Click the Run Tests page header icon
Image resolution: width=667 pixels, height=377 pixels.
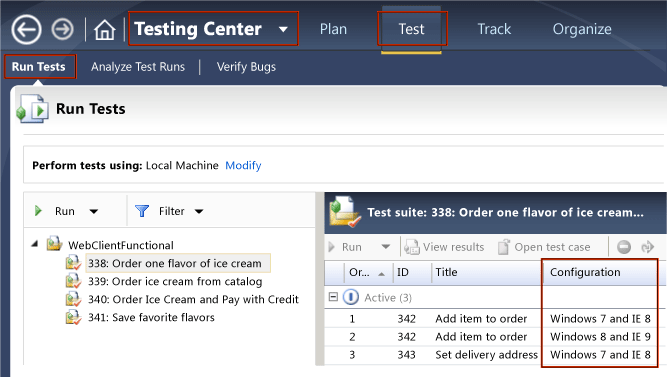click(x=32, y=109)
